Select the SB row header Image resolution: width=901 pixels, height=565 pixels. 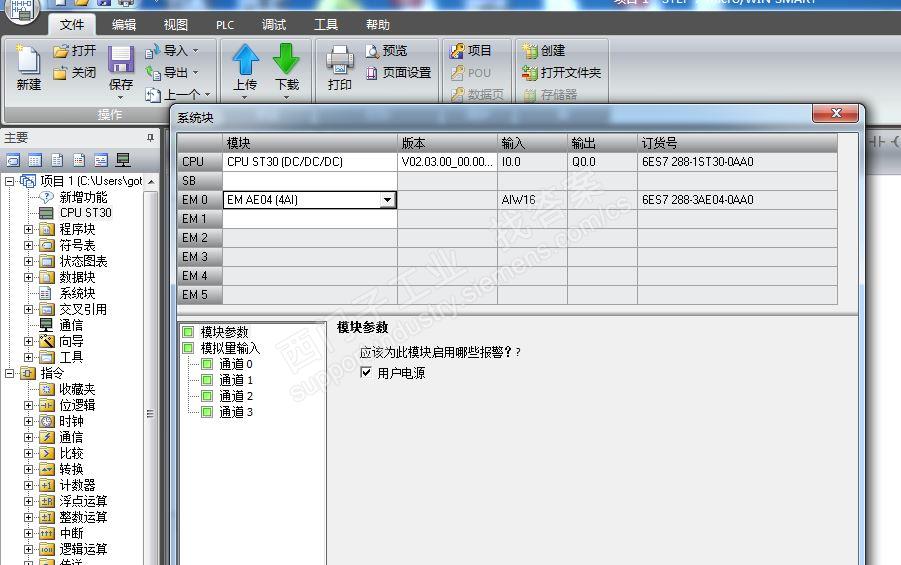[200, 181]
